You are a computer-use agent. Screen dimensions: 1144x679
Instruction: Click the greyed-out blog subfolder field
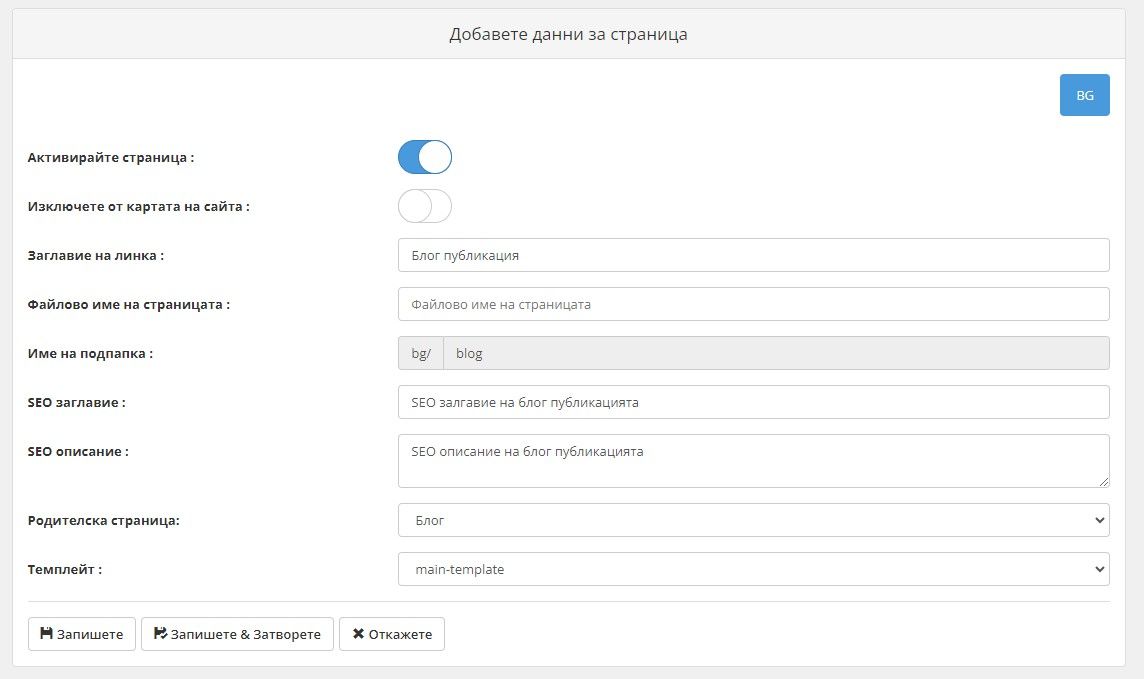point(775,353)
